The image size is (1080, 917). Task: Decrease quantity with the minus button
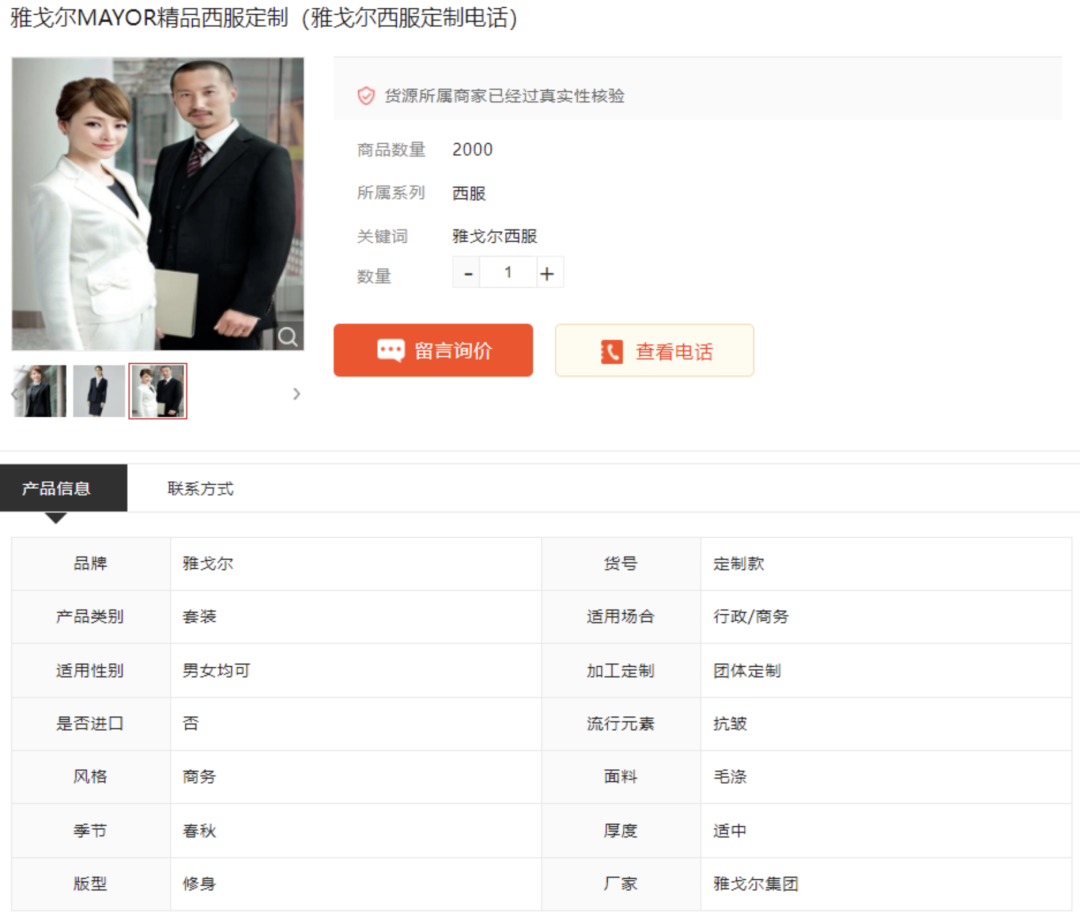tap(466, 272)
